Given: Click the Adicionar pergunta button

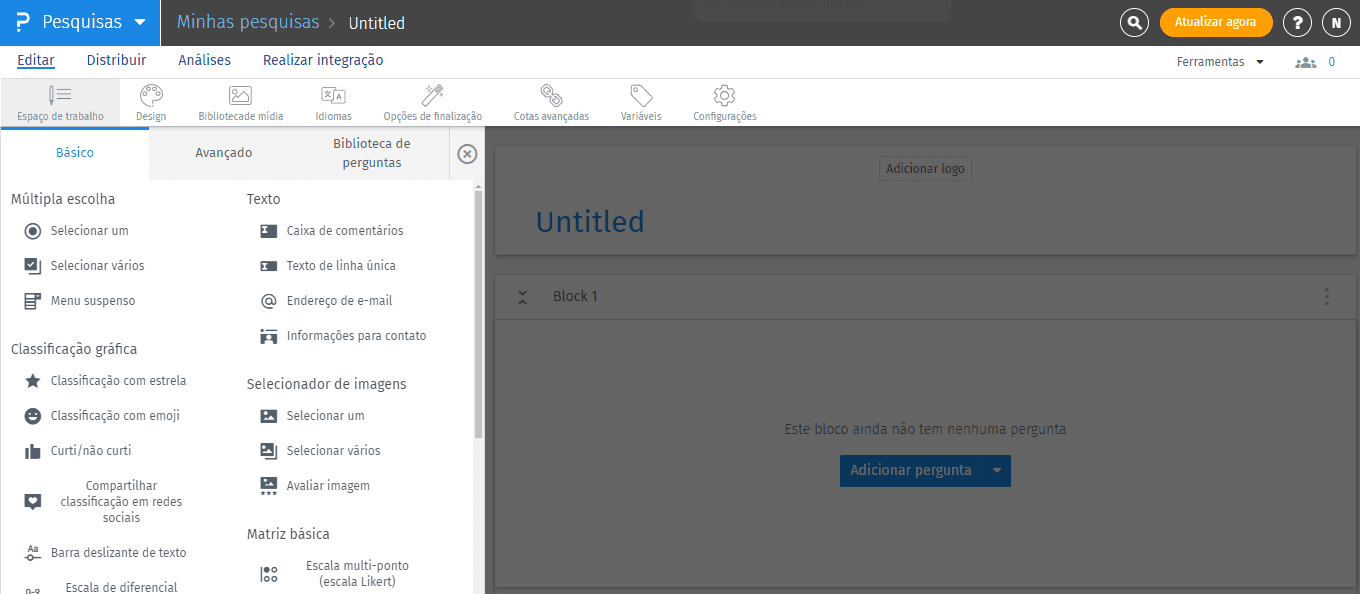Looking at the screenshot, I should tap(911, 470).
